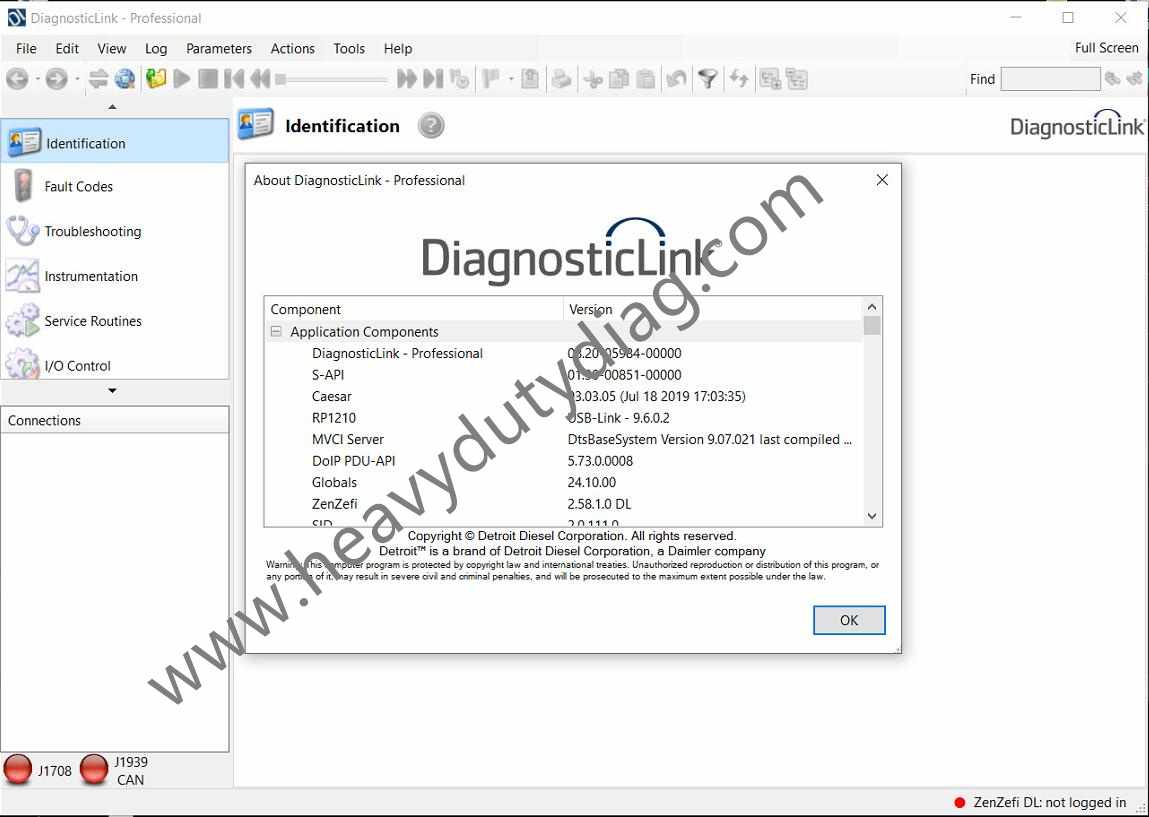Viewport: 1149px width, 817px height.
Task: Open the Help menu
Action: coord(398,48)
